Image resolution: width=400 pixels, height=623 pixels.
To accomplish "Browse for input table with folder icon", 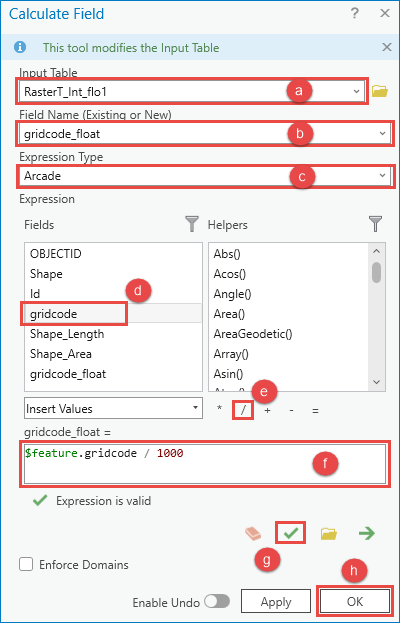I will 380,91.
